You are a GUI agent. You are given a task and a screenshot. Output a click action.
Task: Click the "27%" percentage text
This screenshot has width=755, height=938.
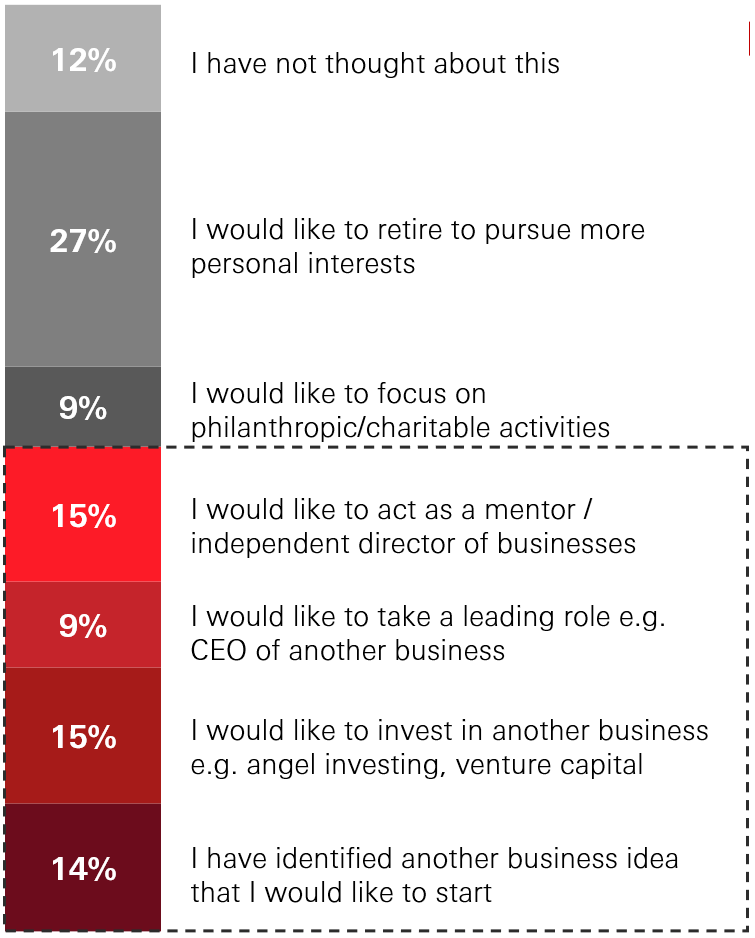[83, 241]
